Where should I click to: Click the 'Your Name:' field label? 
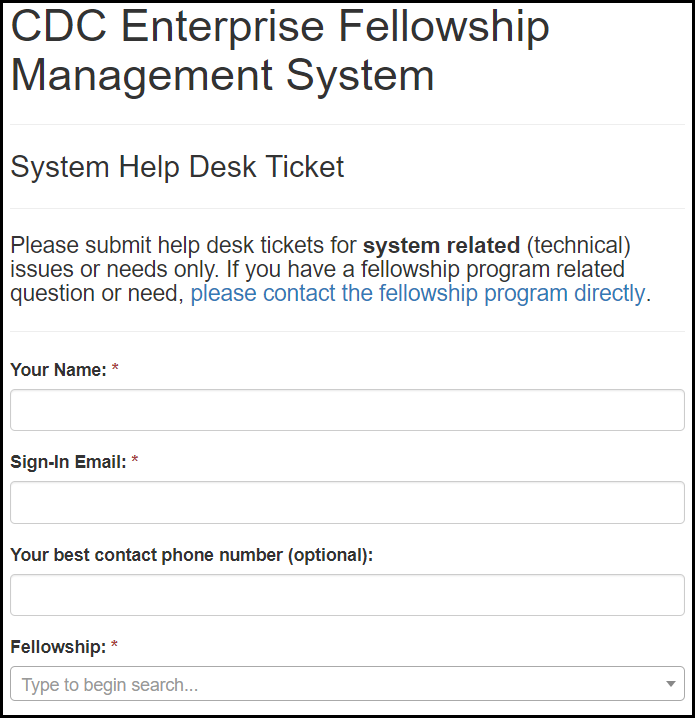click(x=58, y=370)
